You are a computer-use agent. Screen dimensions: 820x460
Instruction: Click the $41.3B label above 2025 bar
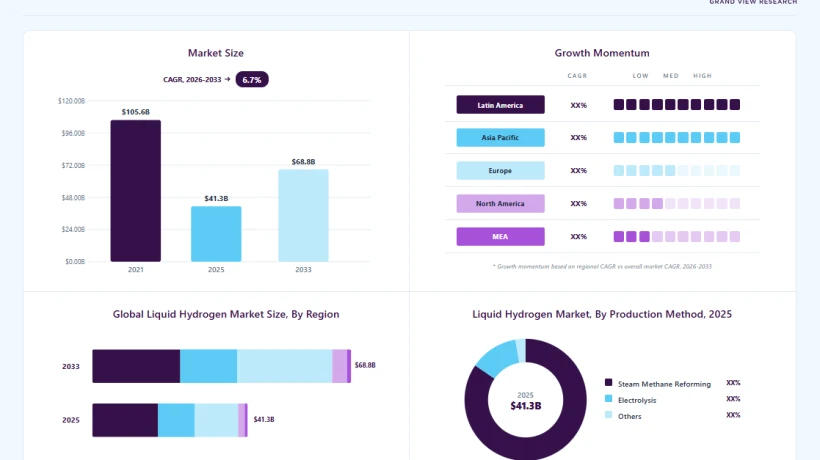216,198
